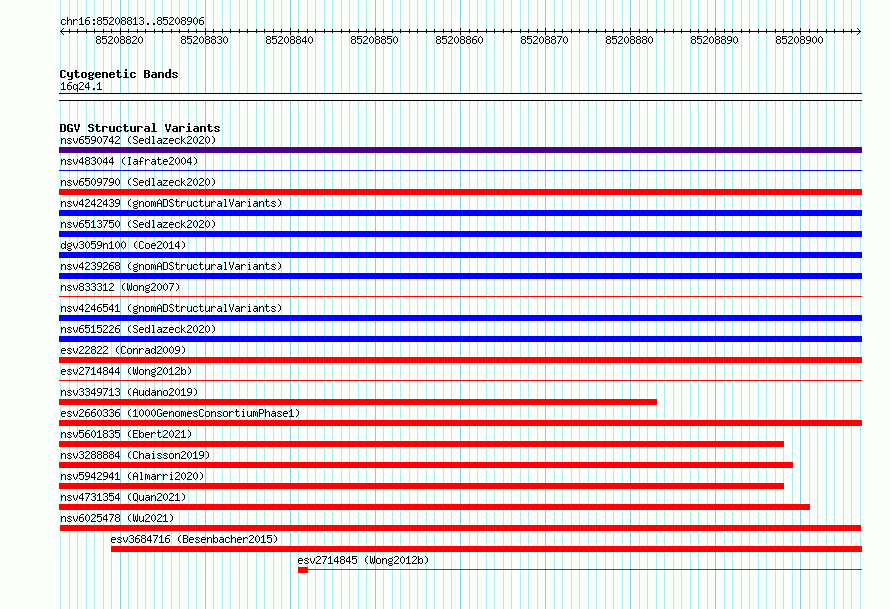Screen dimensions: 890x609
Task: Click the red esv22822 variant bar
Action: (x=460, y=360)
